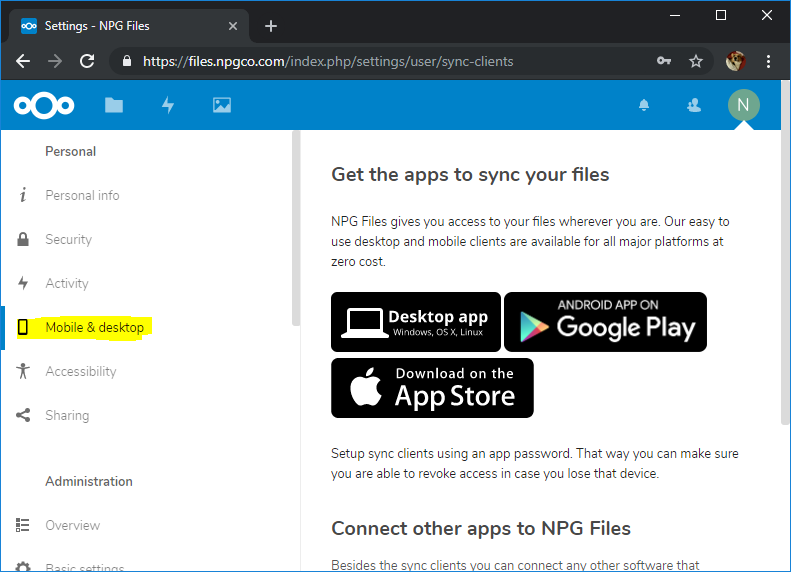The height and width of the screenshot is (572, 791).
Task: Open Administration Overview
Action: 73,525
